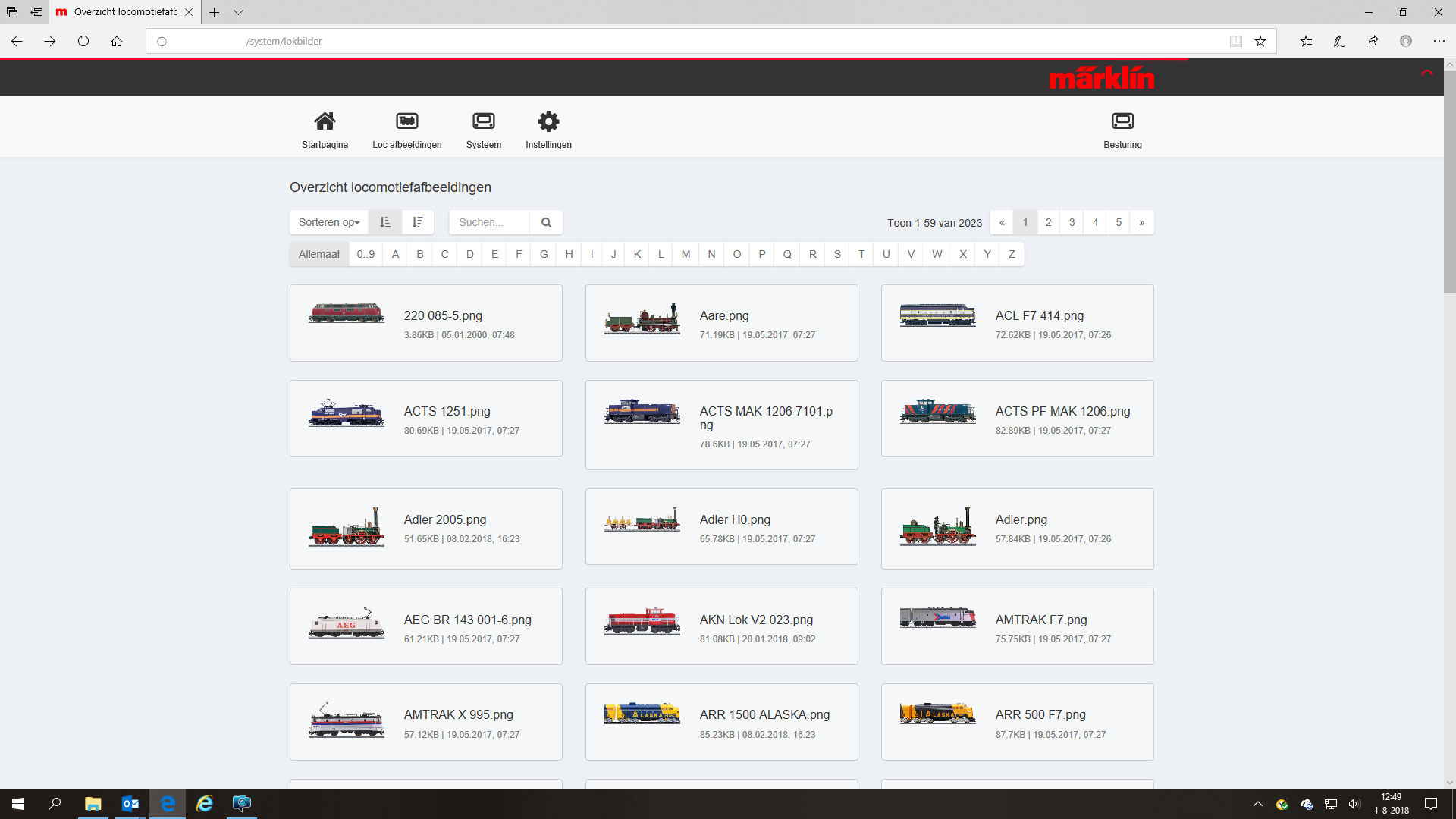Image resolution: width=1456 pixels, height=819 pixels.
Task: Open File Explorer from taskbar
Action: [93, 804]
